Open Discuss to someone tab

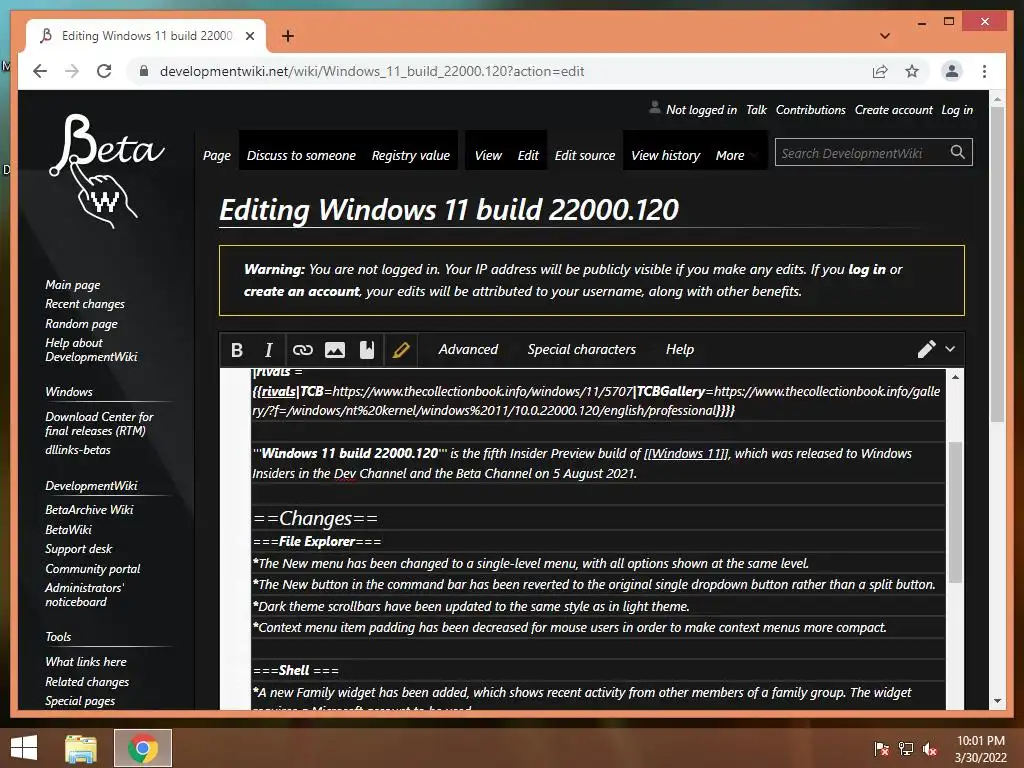pos(301,155)
